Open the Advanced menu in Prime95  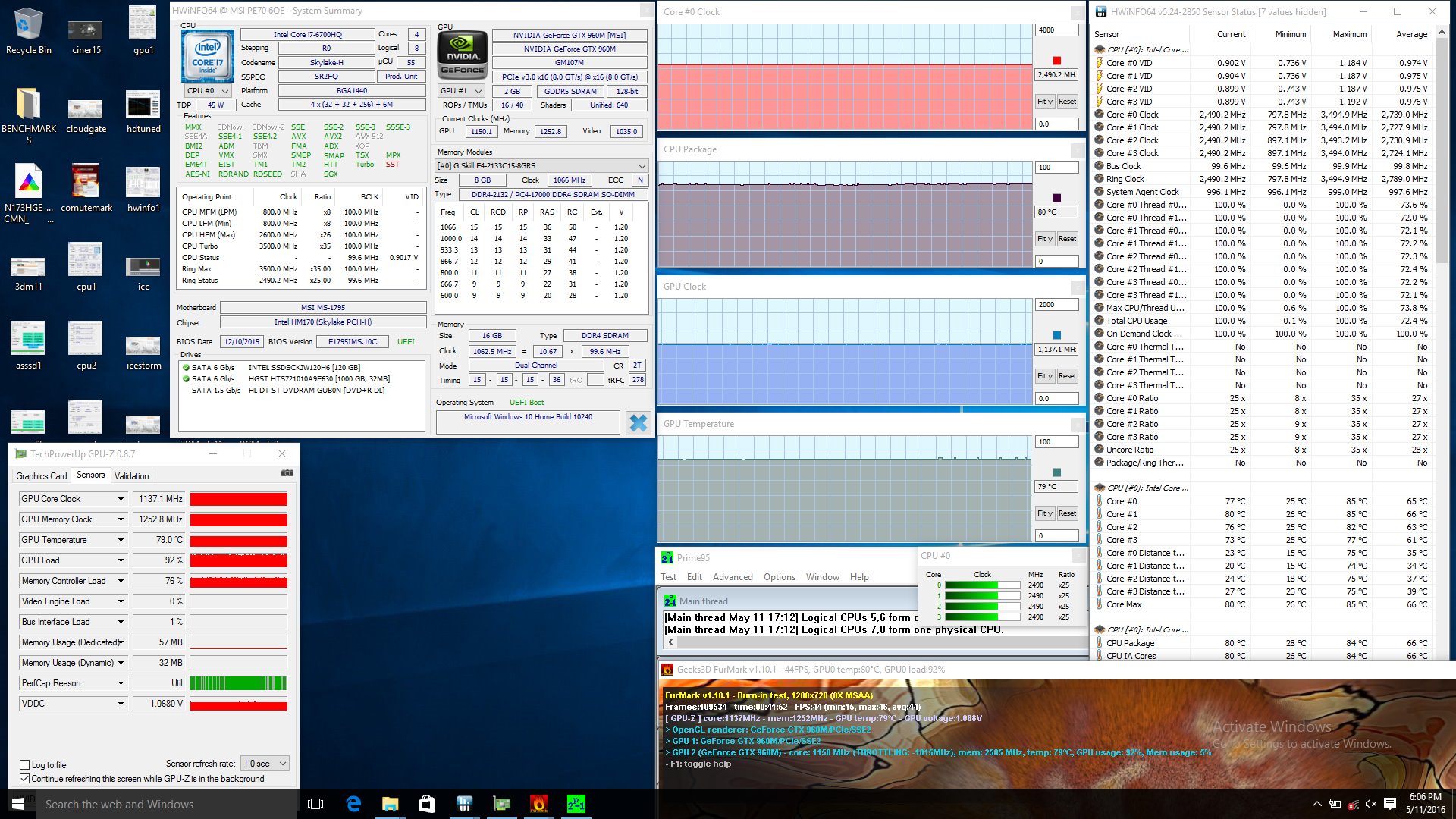(733, 577)
